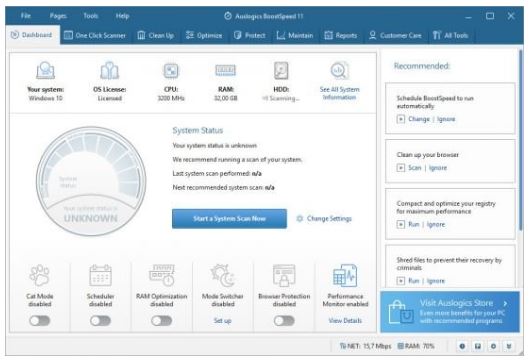Click the RAM Optimization icon
Image resolution: width=530 pixels, height=363 pixels.
(x=162, y=275)
